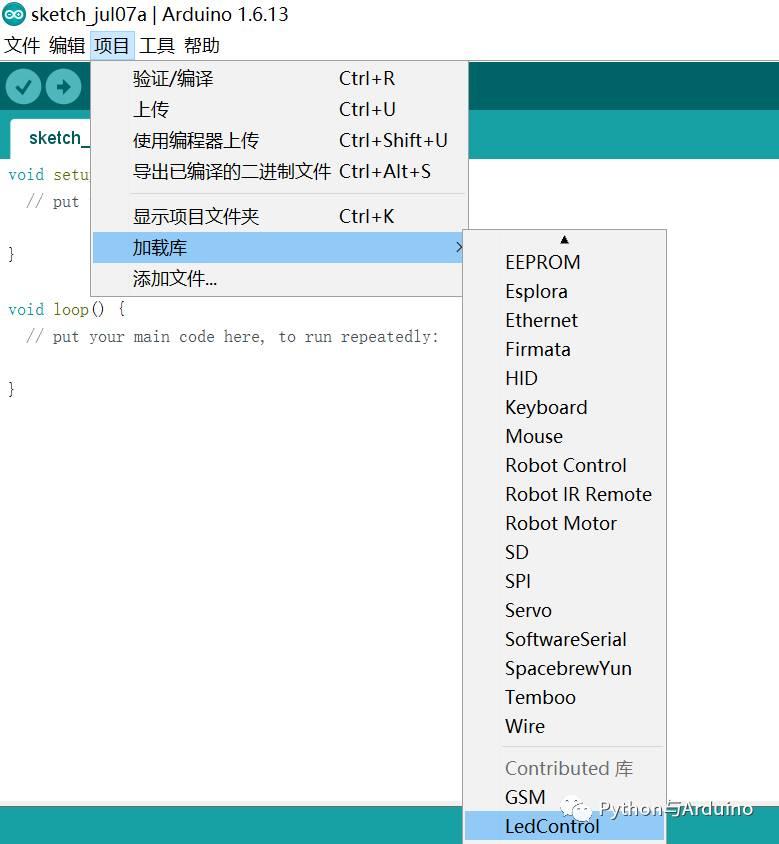
Task: Select the Servo library
Action: click(564, 610)
